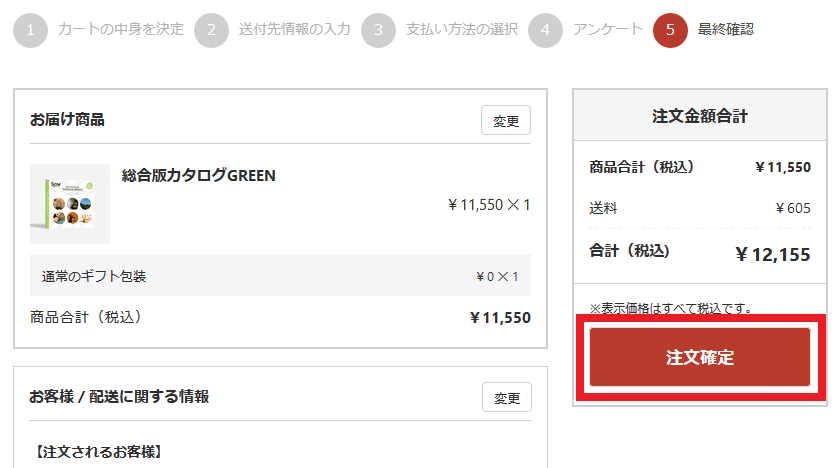Select the アンケート step label
This screenshot has width=839, height=468.
[x=607, y=29]
